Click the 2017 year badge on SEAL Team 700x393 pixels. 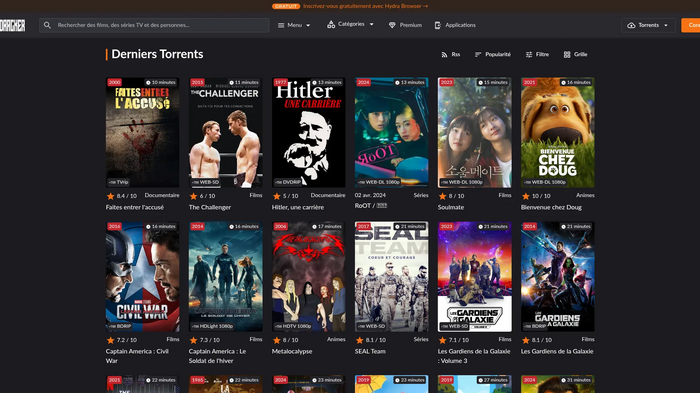tap(364, 226)
